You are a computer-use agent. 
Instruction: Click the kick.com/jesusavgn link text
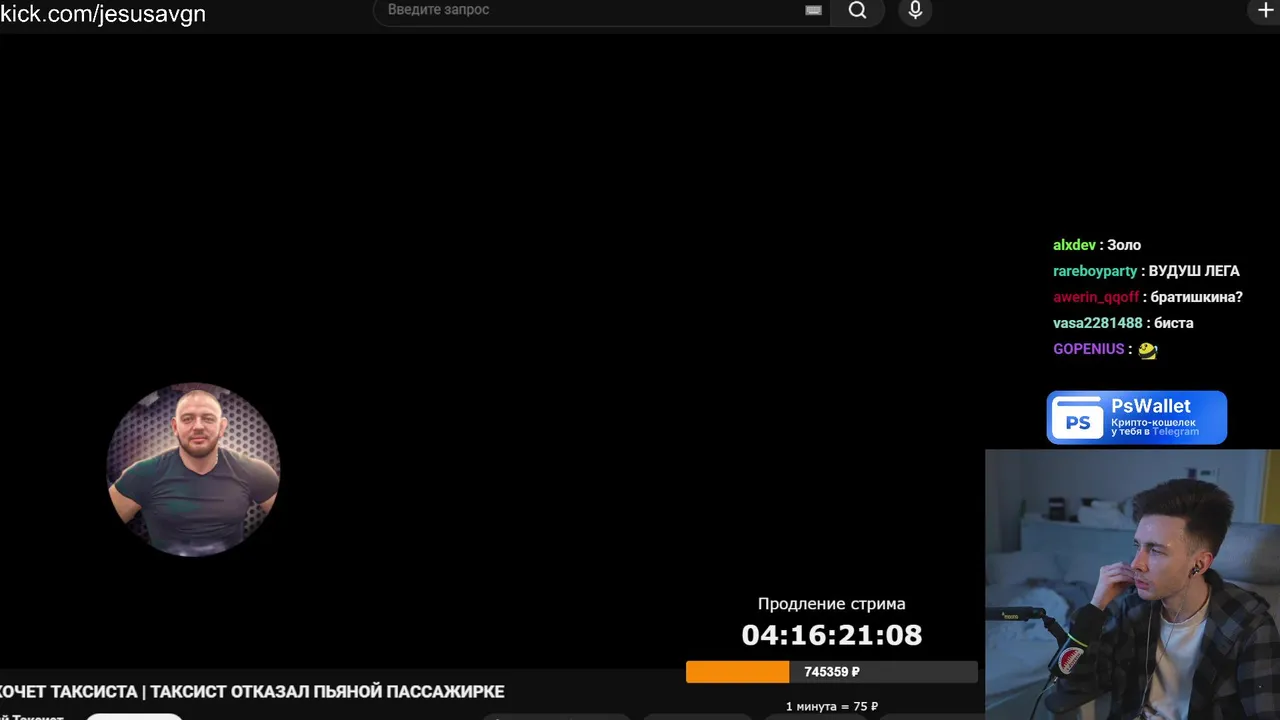click(x=103, y=14)
